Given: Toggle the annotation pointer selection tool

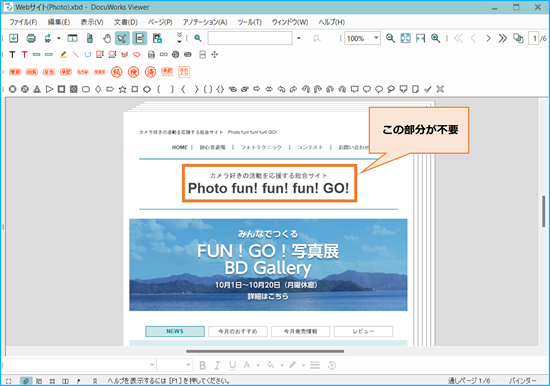Looking at the screenshot, I should (122, 38).
